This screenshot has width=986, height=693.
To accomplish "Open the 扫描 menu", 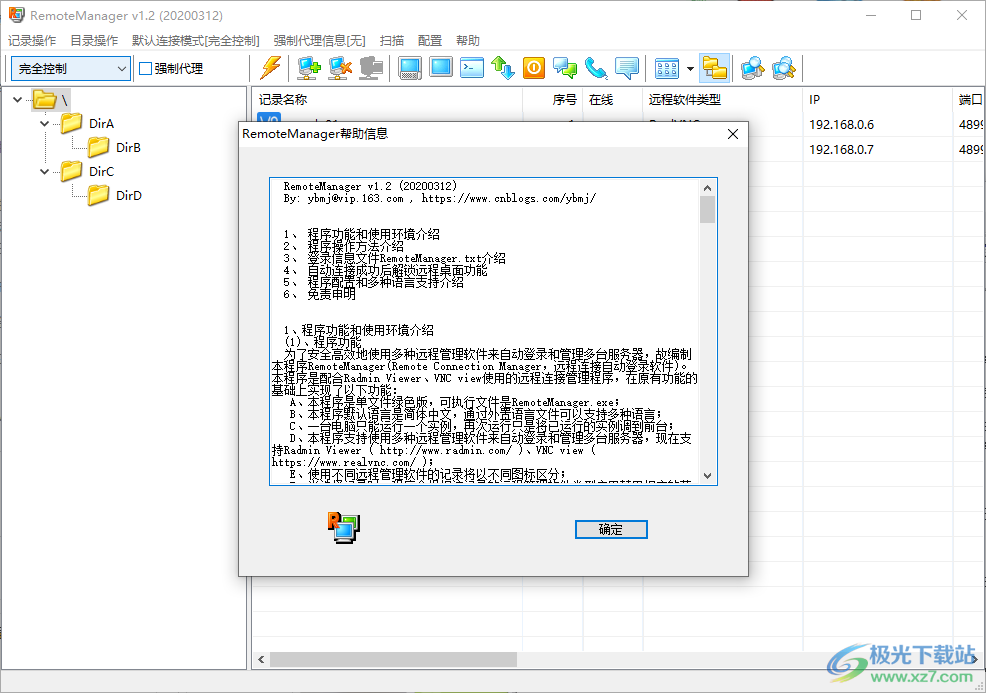I will [392, 41].
